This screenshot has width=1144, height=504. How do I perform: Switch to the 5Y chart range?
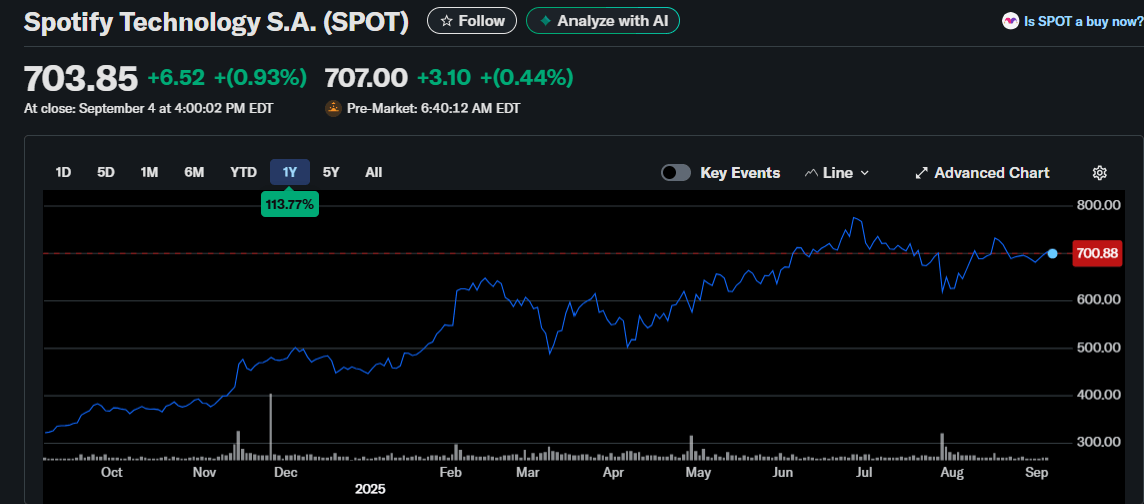pos(331,172)
